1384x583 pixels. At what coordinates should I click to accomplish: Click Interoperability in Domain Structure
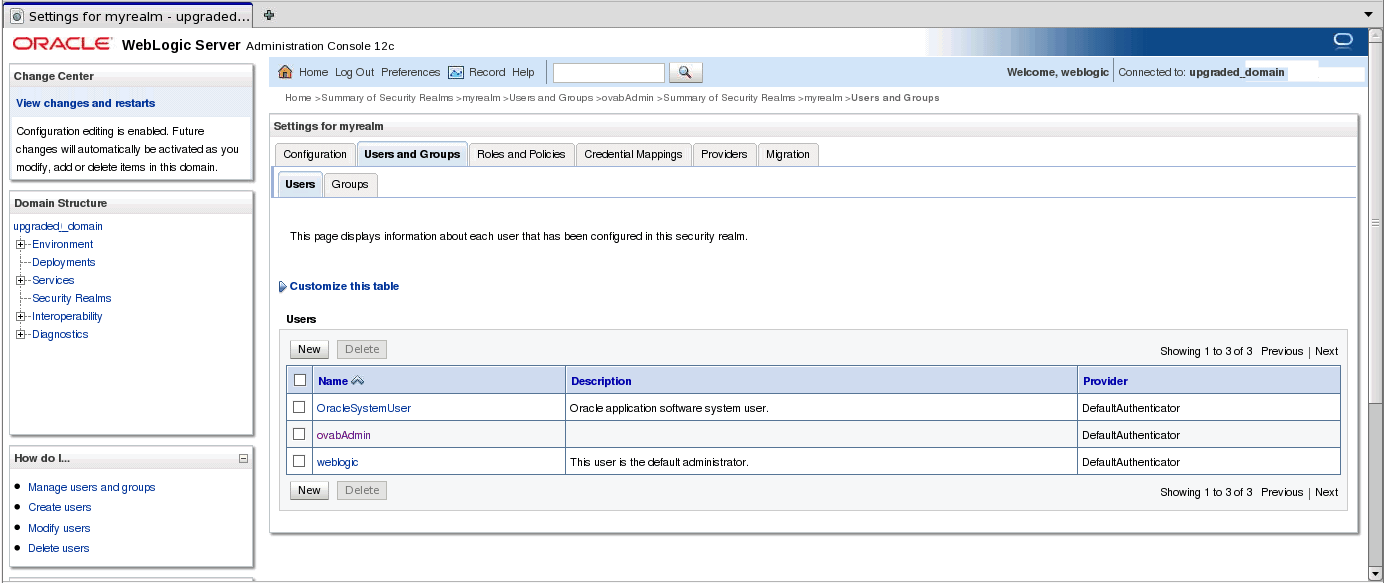(x=67, y=316)
